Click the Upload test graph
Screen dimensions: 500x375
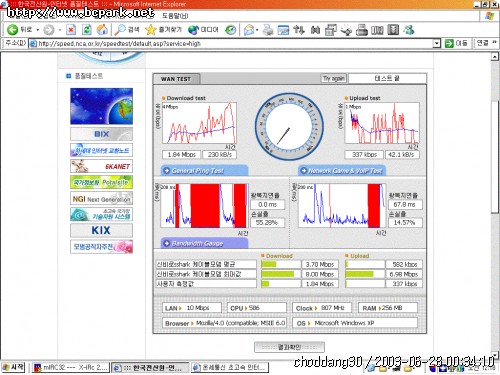pyautogui.click(x=382, y=123)
